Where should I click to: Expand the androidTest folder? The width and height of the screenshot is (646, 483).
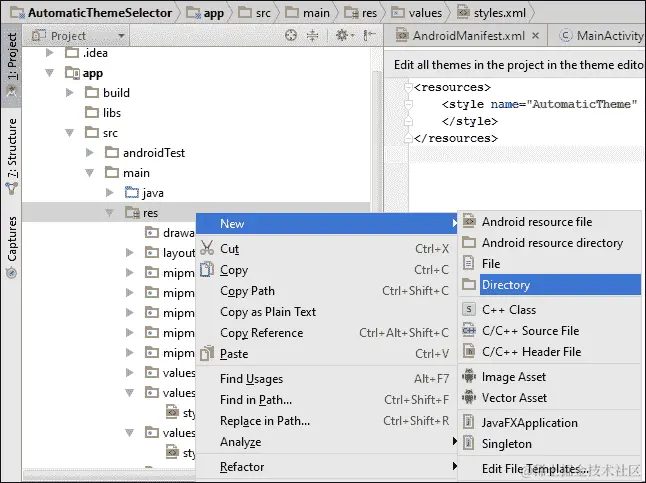pos(89,152)
